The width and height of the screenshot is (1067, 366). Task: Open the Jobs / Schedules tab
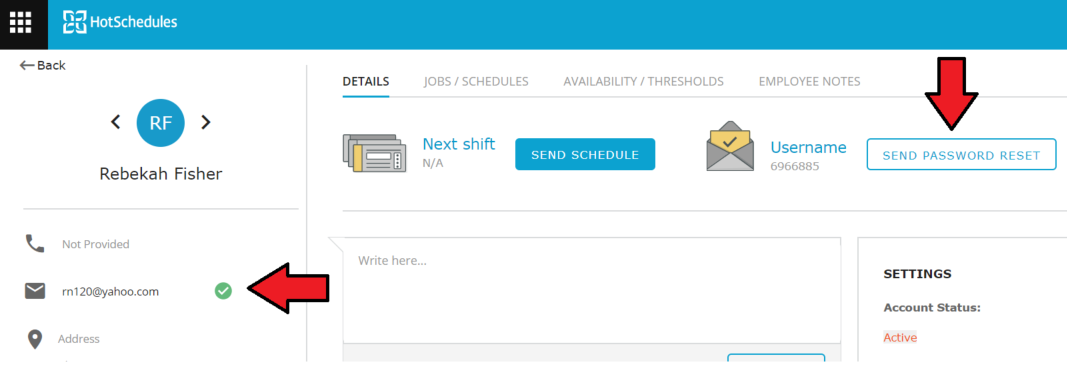tap(476, 82)
